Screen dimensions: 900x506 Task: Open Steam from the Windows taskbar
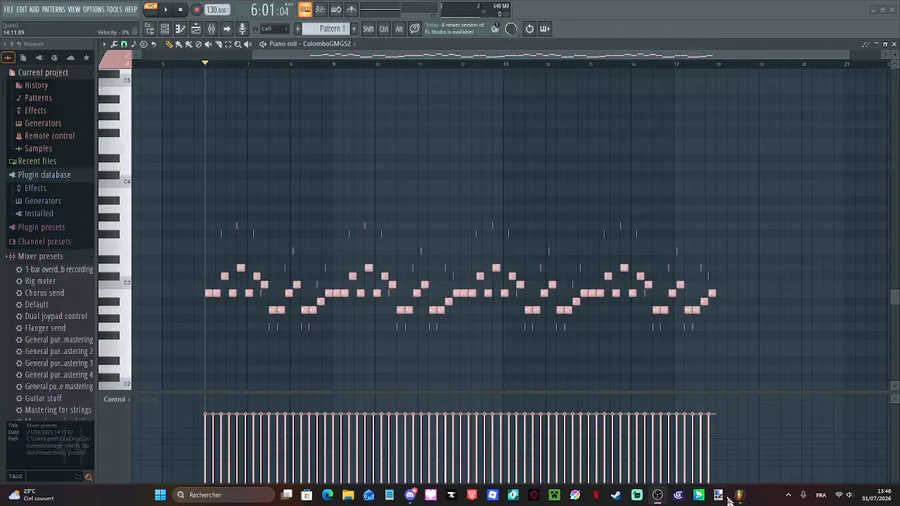click(x=616, y=495)
